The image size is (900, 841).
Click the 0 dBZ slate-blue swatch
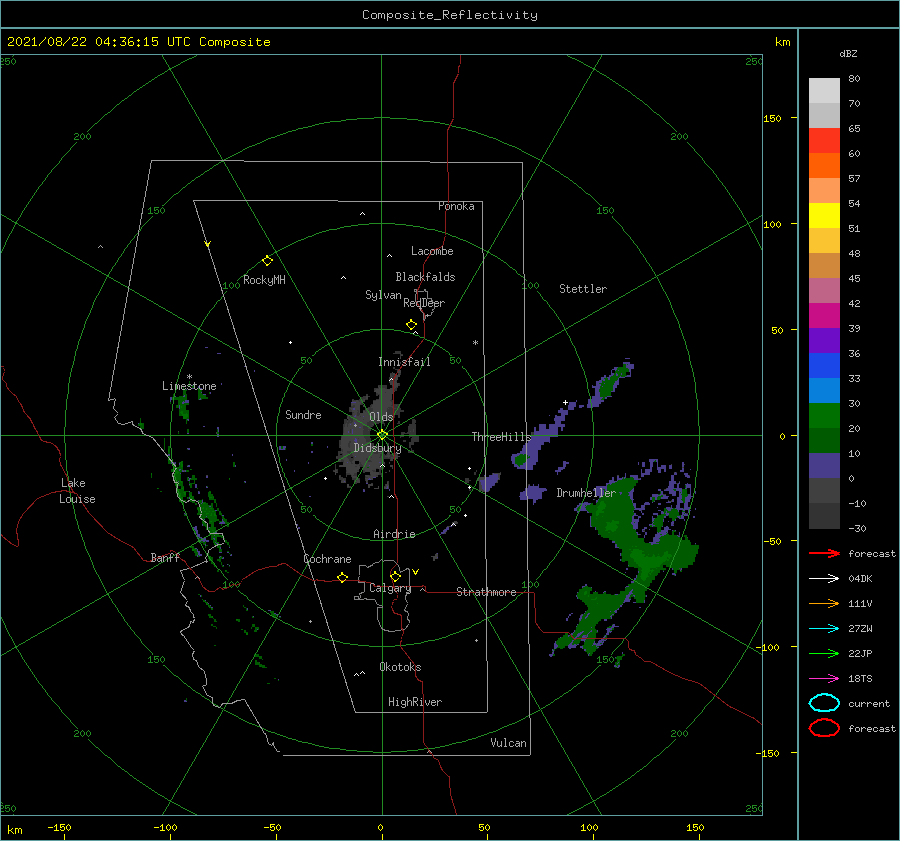click(824, 465)
